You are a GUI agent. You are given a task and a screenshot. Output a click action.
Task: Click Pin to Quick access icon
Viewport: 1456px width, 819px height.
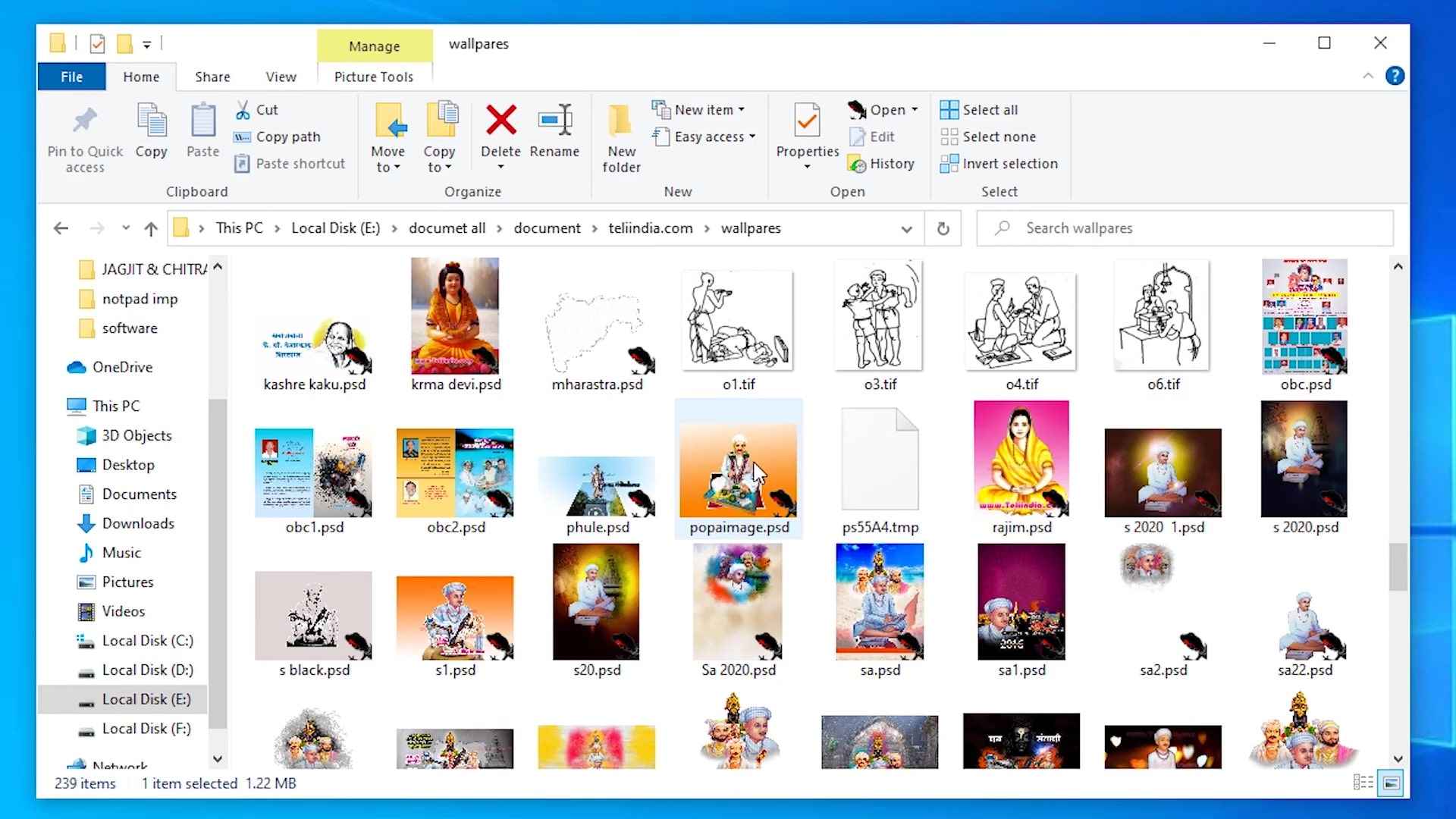[x=84, y=121]
